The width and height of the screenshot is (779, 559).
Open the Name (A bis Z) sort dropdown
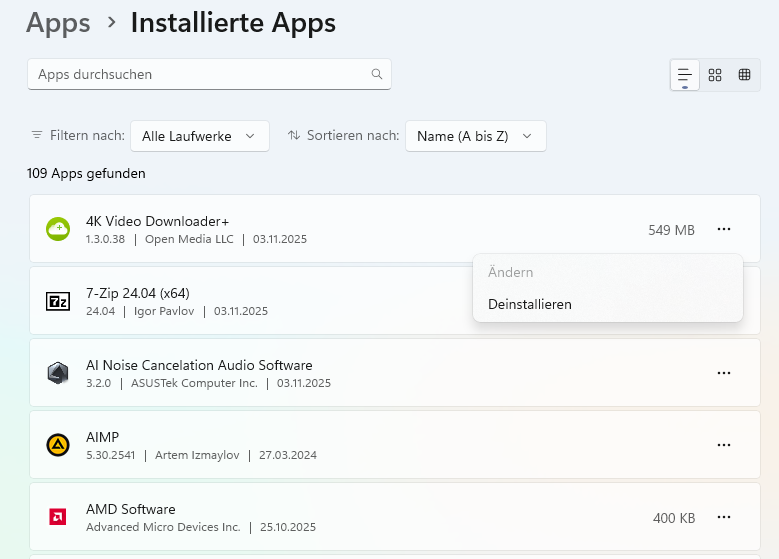475,136
